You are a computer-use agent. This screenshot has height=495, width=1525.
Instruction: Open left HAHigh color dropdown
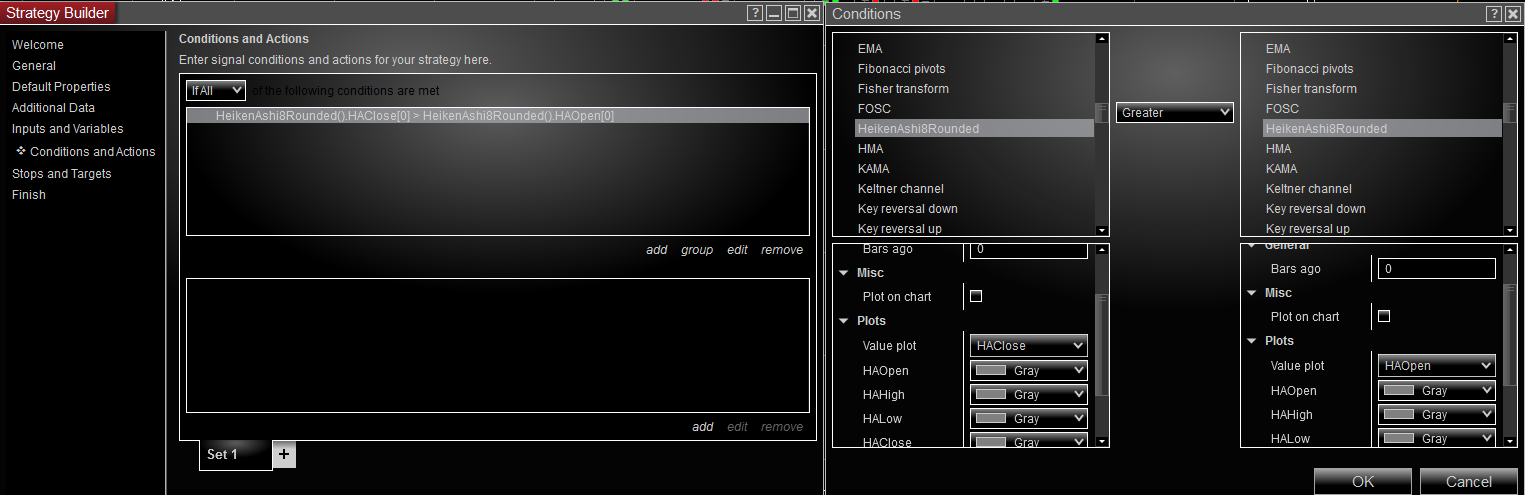[x=1029, y=394]
